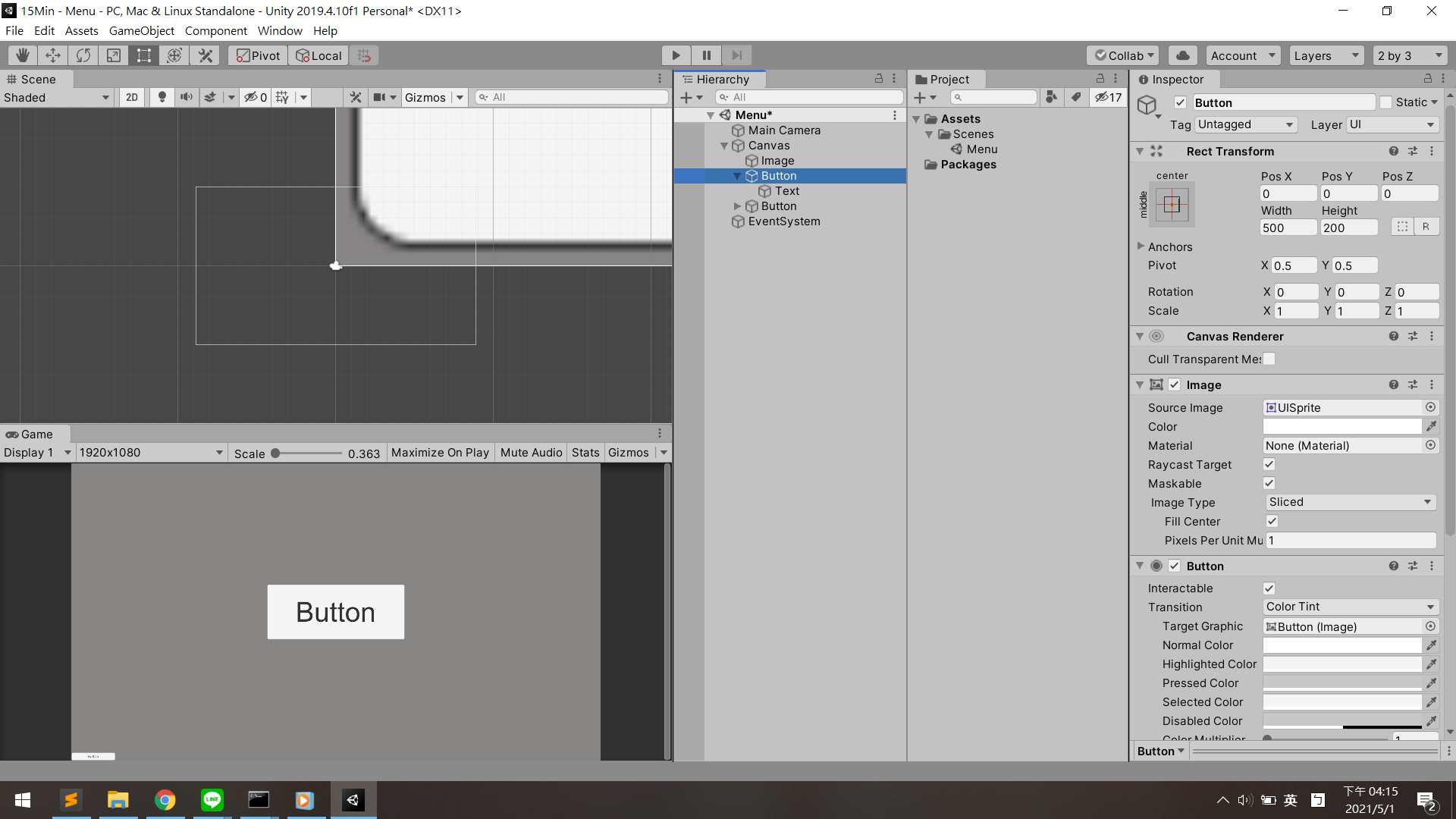Select the Rotate tool
Image resolution: width=1456 pixels, height=819 pixels.
pyautogui.click(x=83, y=55)
